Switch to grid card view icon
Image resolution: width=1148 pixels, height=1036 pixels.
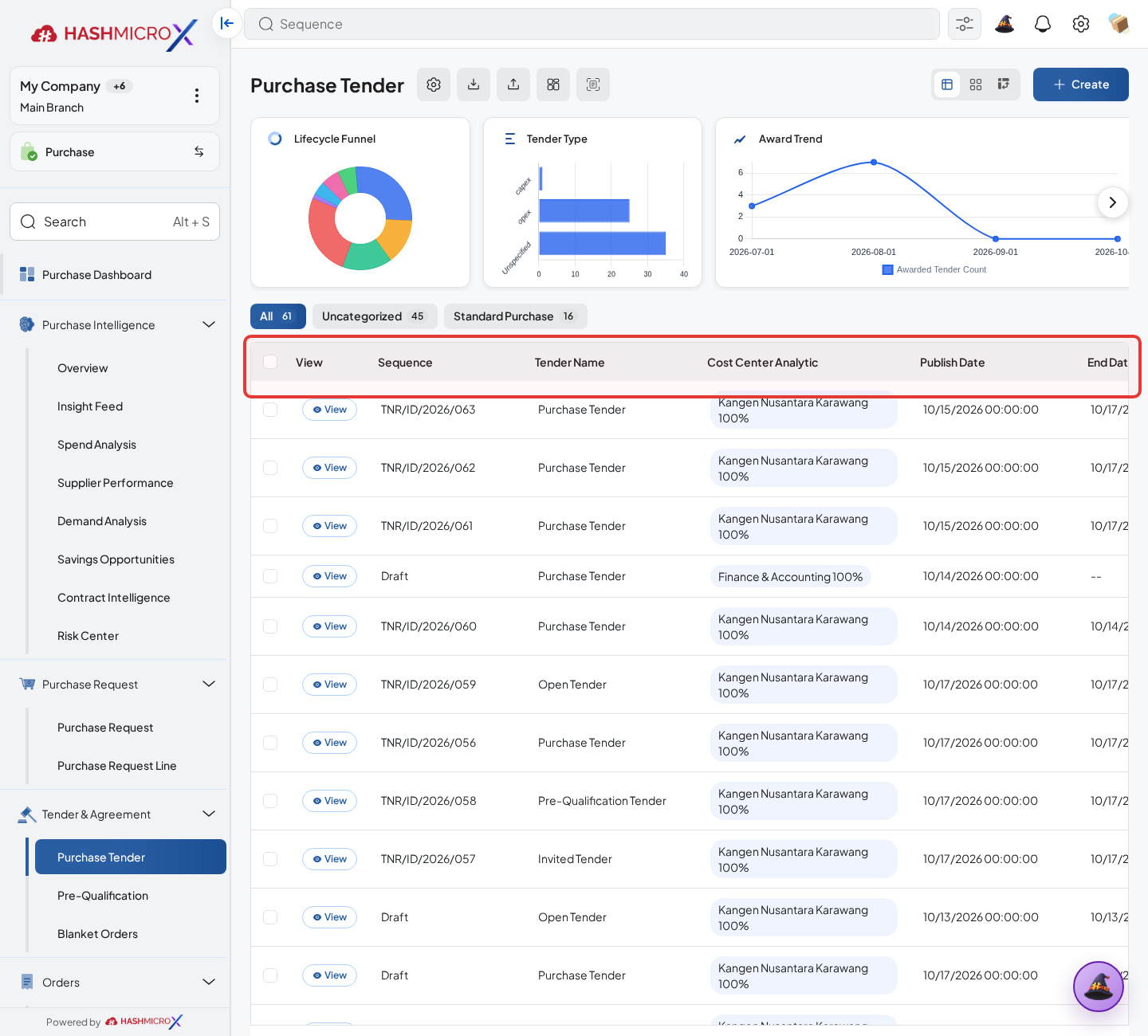point(976,84)
